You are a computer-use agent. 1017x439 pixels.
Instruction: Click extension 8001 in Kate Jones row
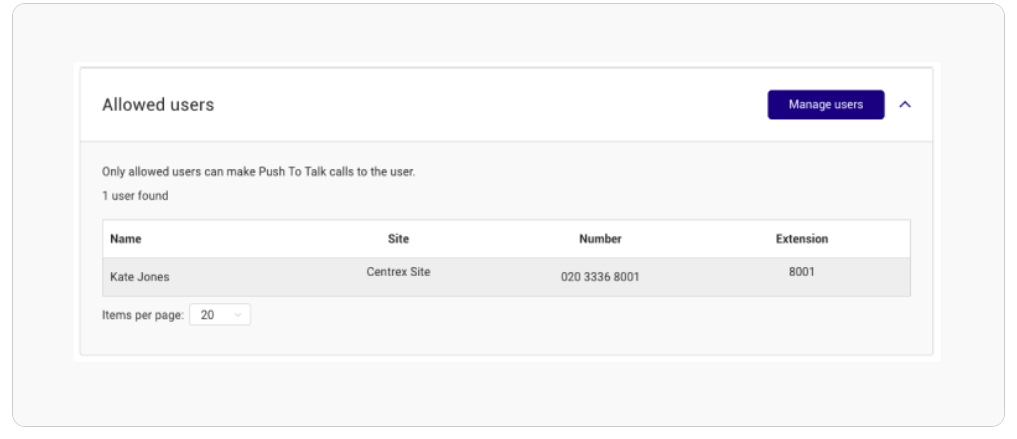click(802, 272)
